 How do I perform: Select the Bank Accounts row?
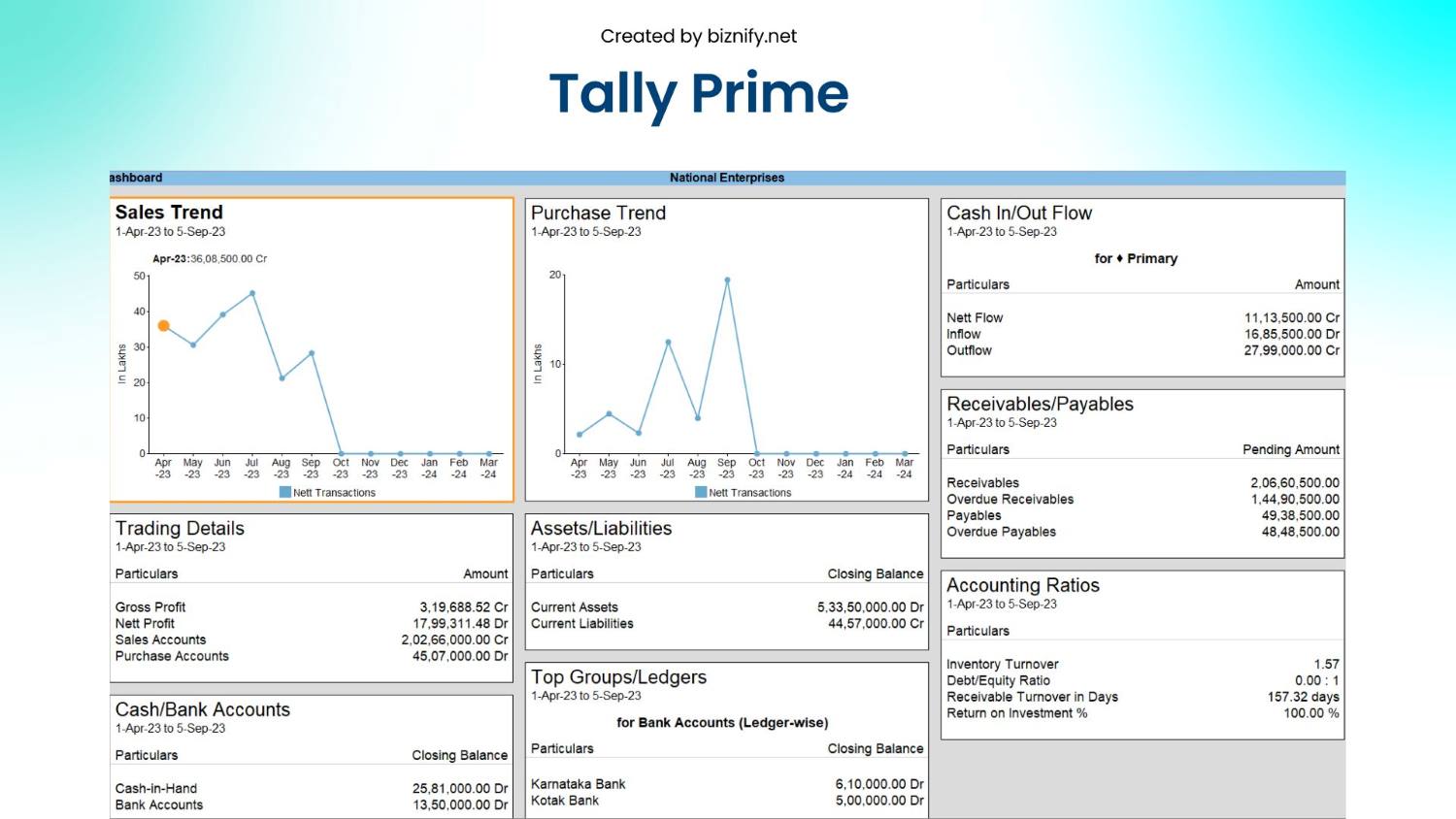click(312, 805)
